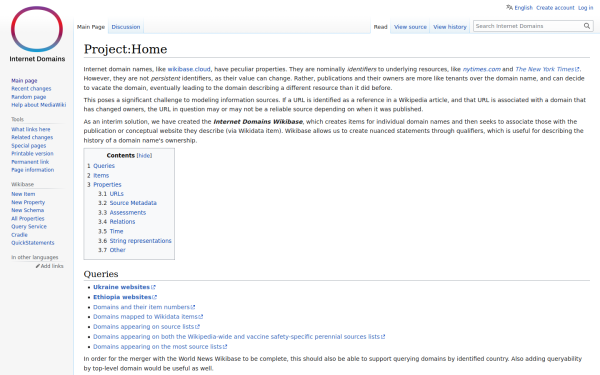Screen dimensions: 600x375
Task: Jump to 3.4 Relations section
Action: coord(122,222)
